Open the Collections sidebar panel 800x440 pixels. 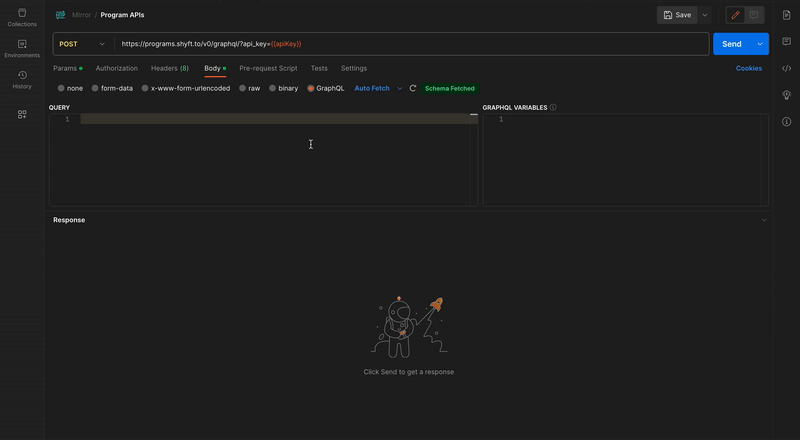22,17
